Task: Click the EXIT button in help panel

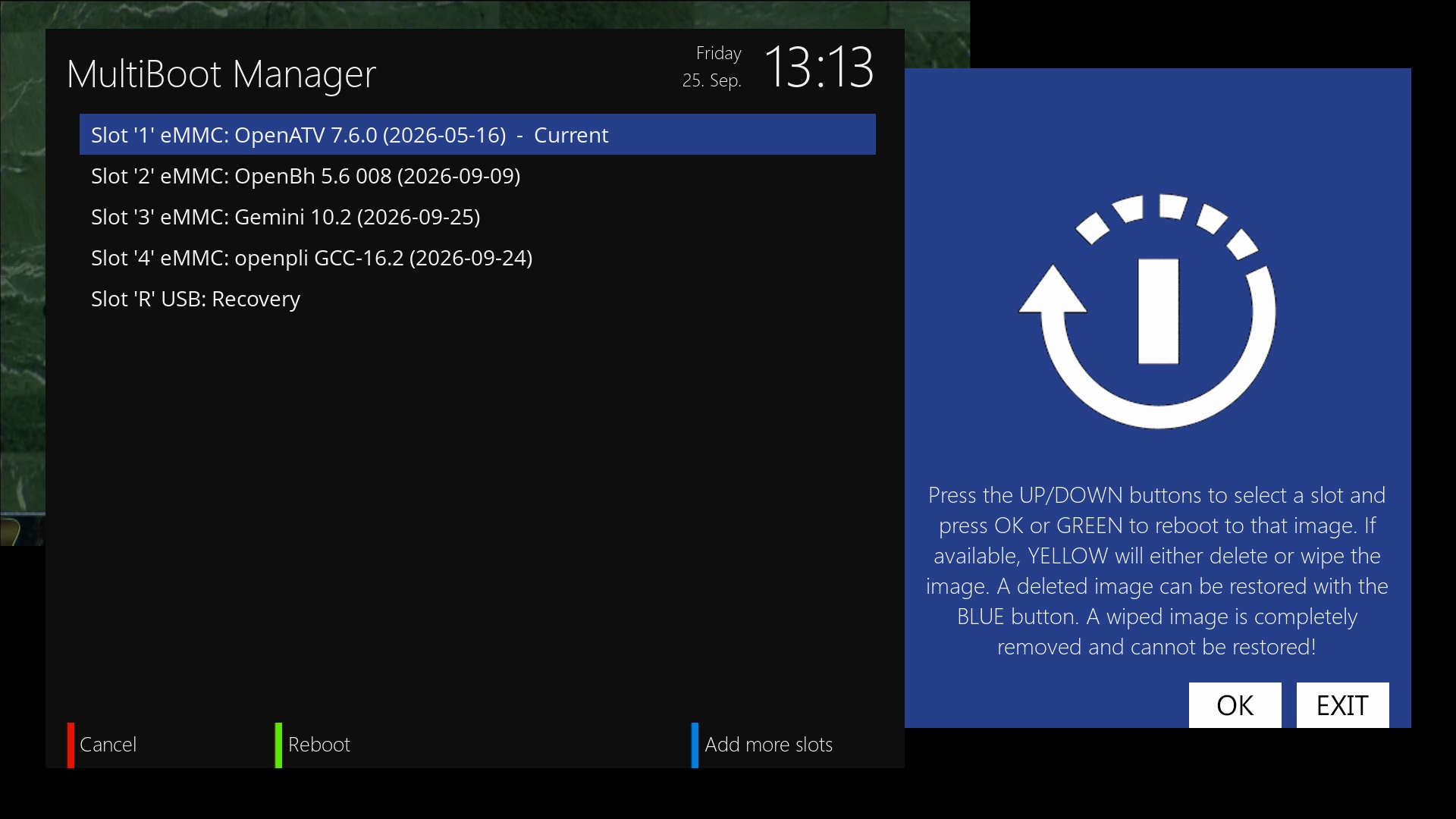Action: pyautogui.click(x=1342, y=705)
